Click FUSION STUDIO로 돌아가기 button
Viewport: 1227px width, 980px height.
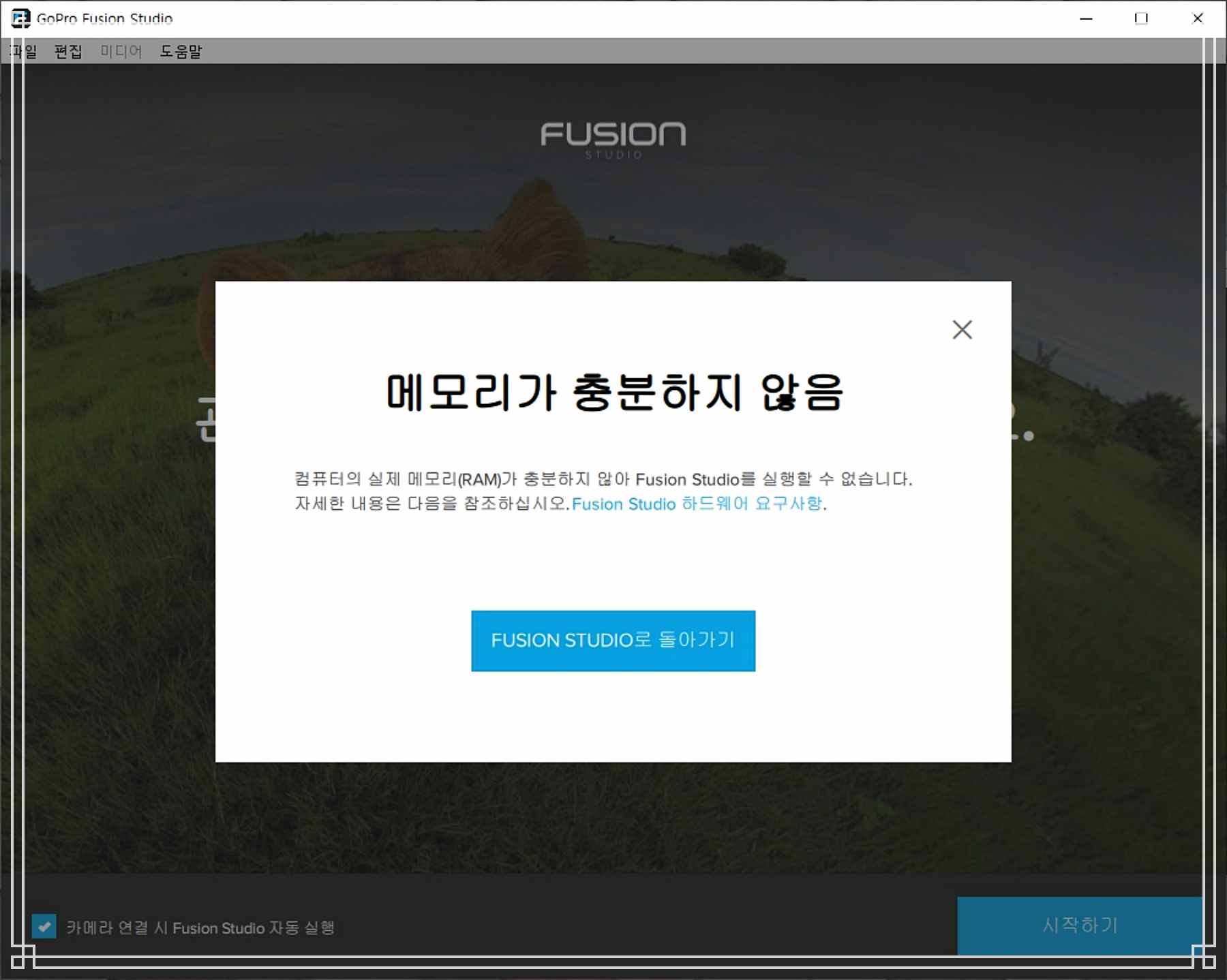tap(613, 641)
